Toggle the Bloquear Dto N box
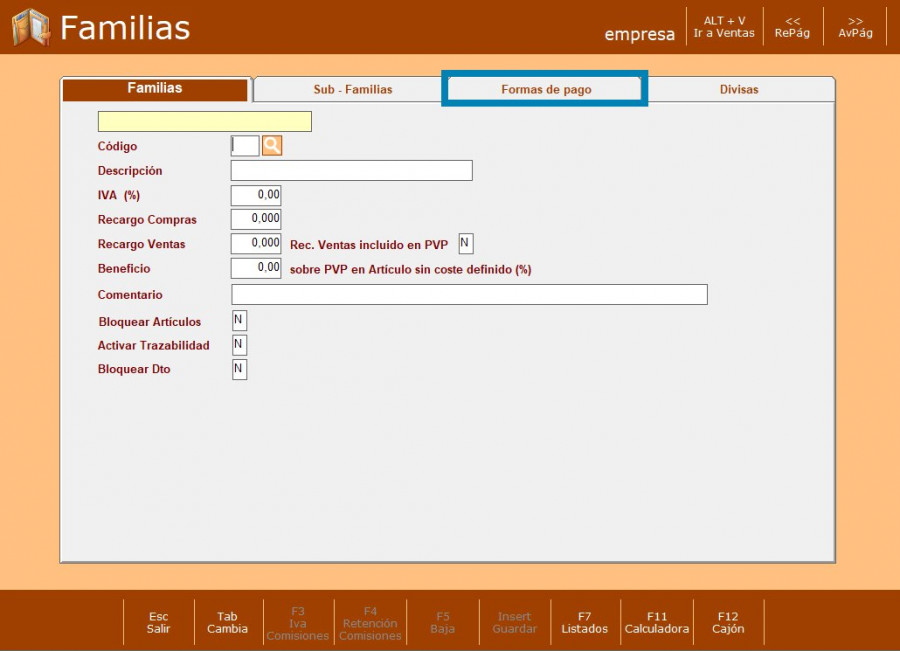This screenshot has width=900, height=651. [239, 369]
